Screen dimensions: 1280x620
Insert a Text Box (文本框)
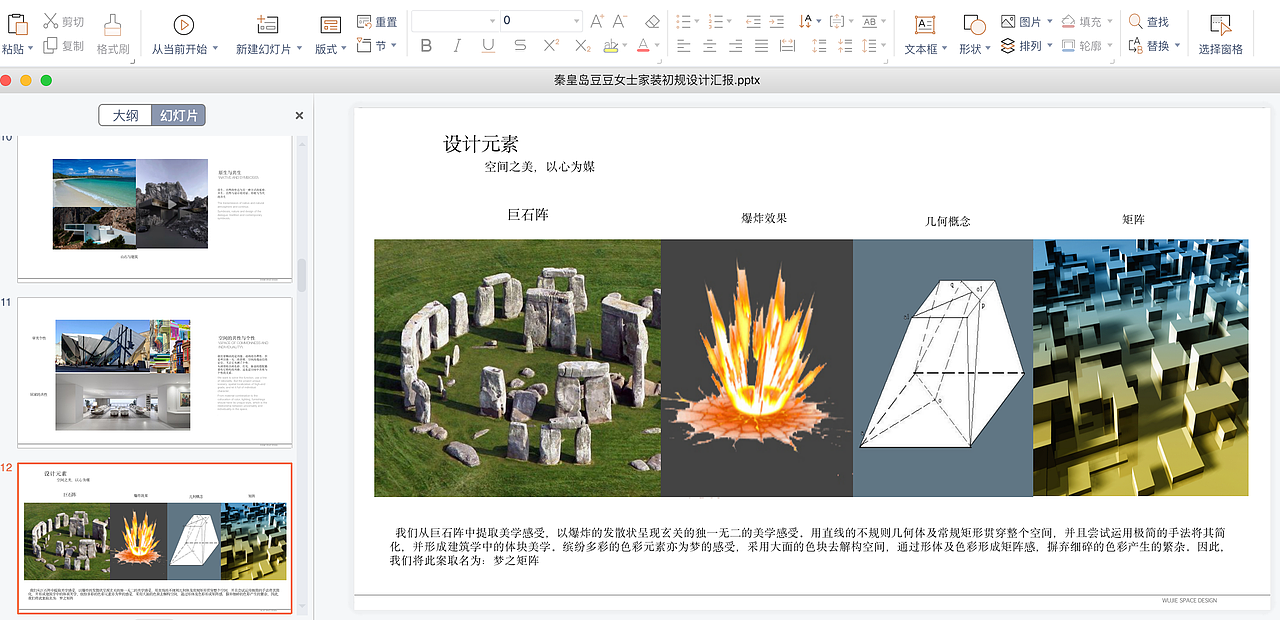click(x=925, y=33)
